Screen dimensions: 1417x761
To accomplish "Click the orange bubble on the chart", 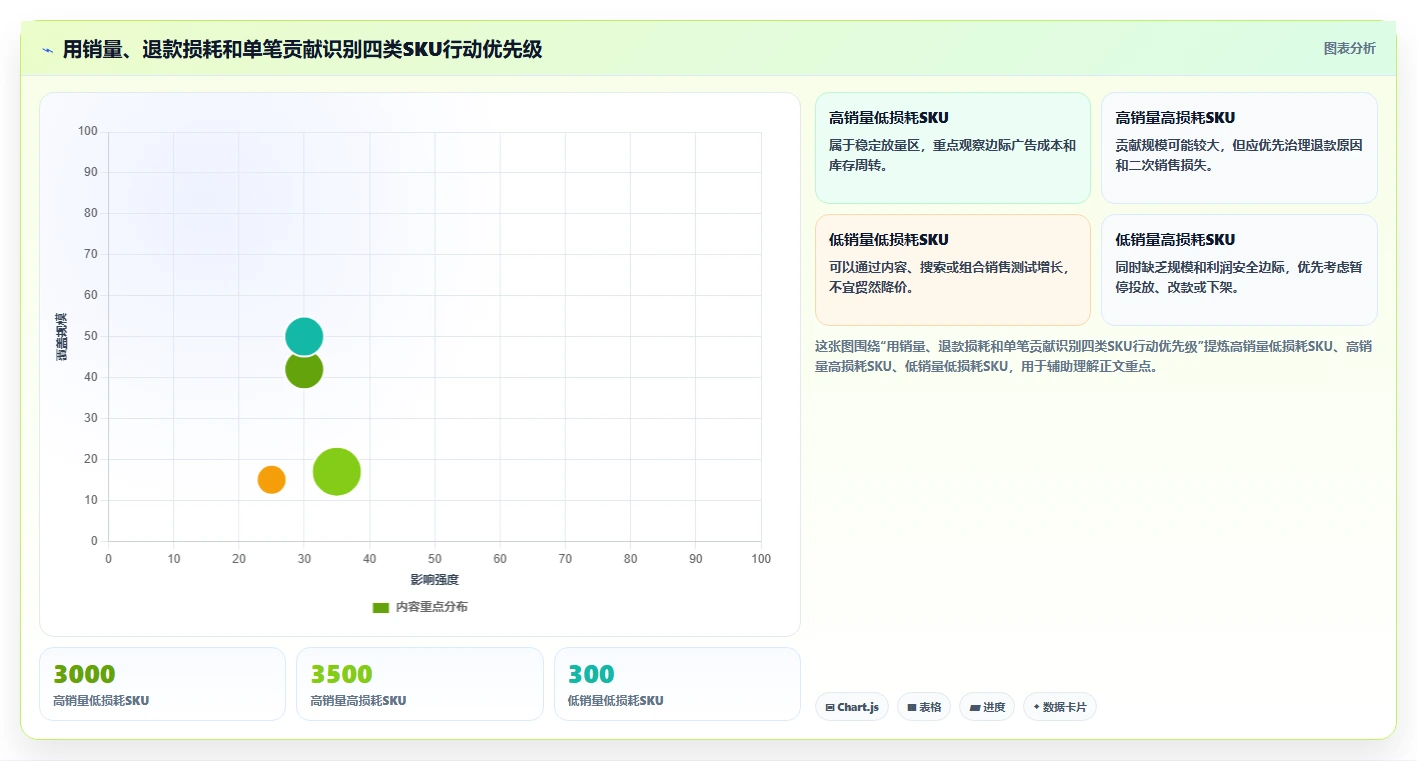I will tap(271, 480).
